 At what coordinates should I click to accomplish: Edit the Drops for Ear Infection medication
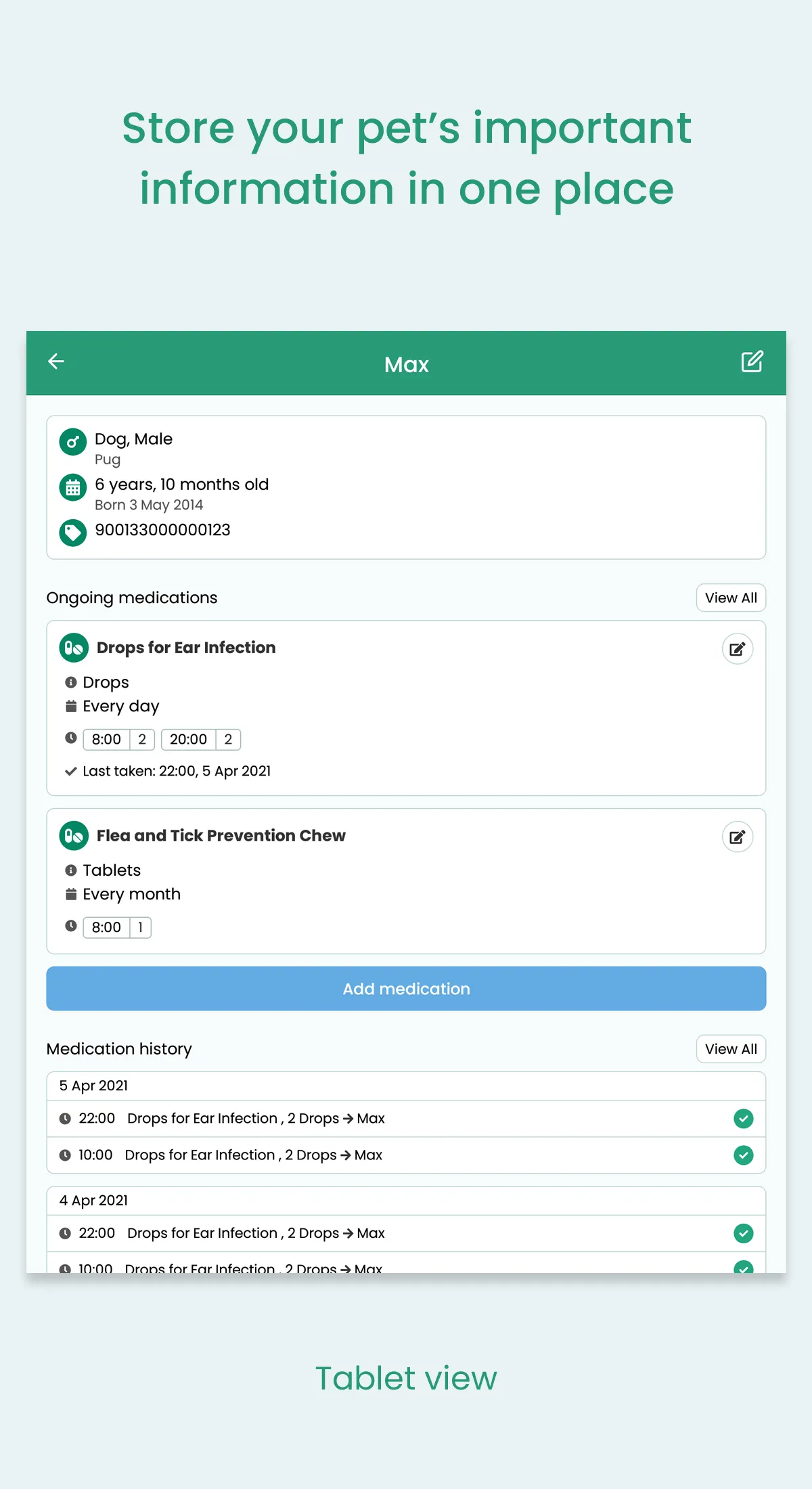point(738,649)
